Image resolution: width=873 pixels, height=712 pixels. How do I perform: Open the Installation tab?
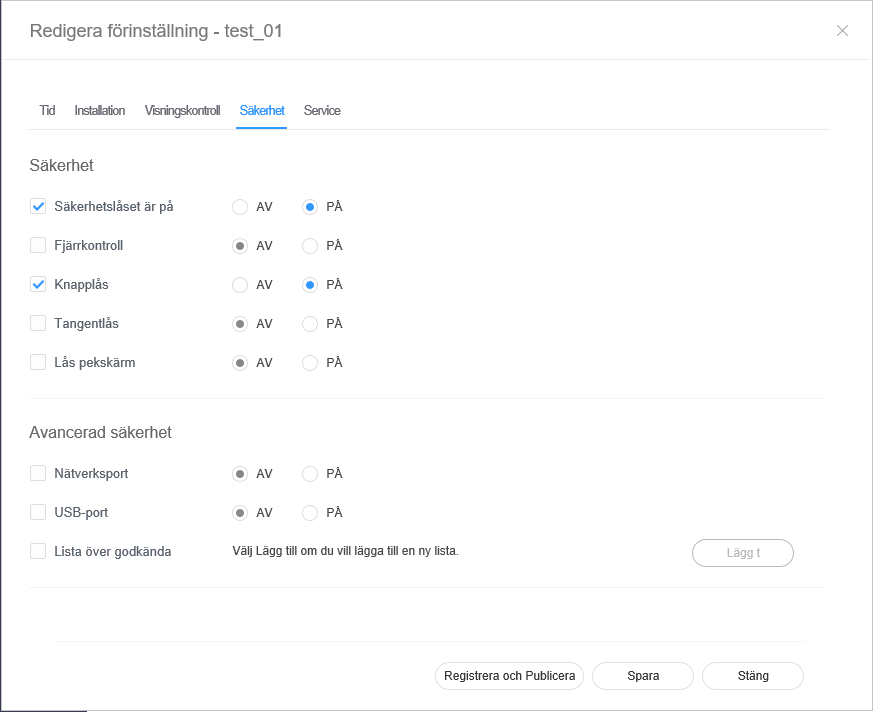[x=100, y=111]
